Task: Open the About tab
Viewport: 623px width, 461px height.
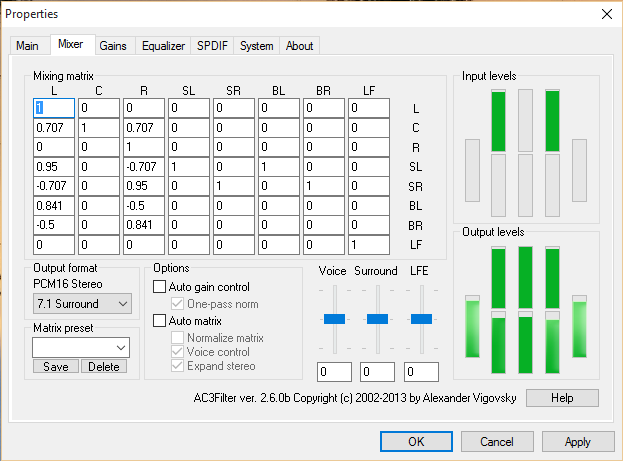Action: coord(299,46)
